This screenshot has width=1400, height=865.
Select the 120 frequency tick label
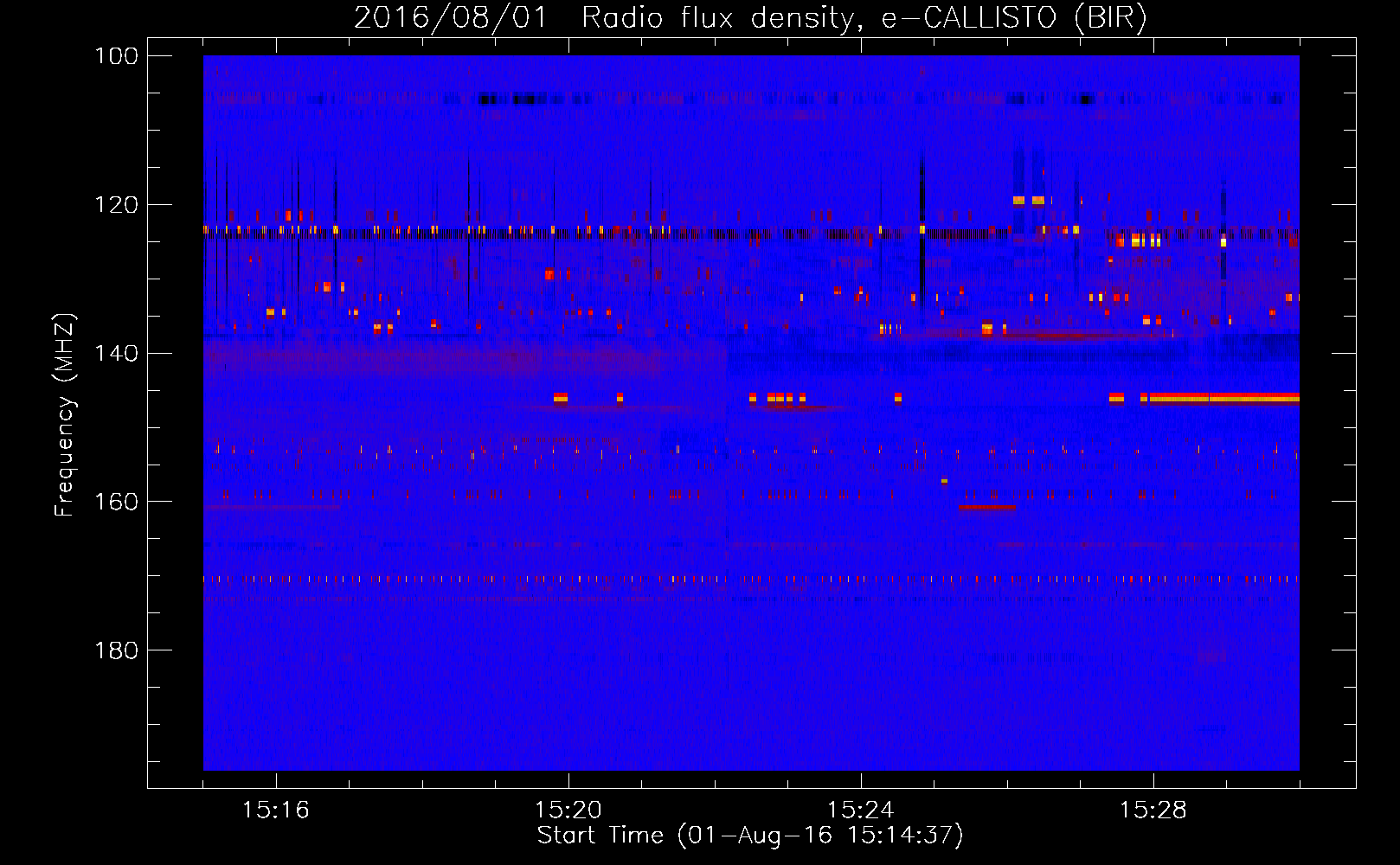[x=117, y=205]
